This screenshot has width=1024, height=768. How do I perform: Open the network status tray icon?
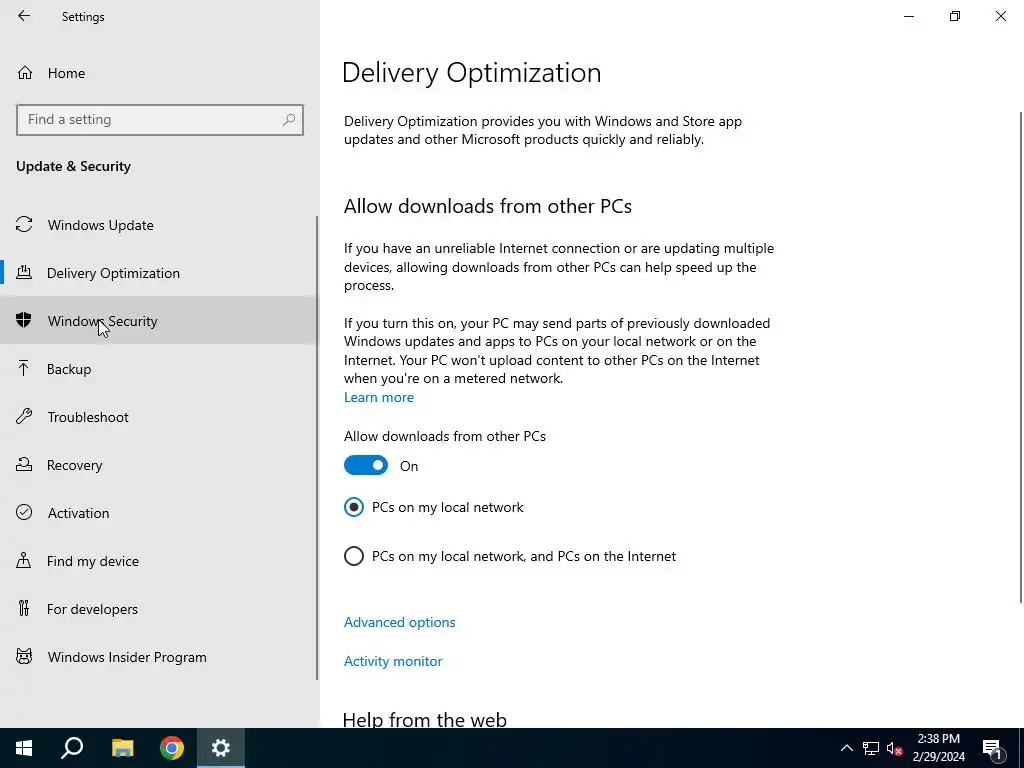click(871, 748)
